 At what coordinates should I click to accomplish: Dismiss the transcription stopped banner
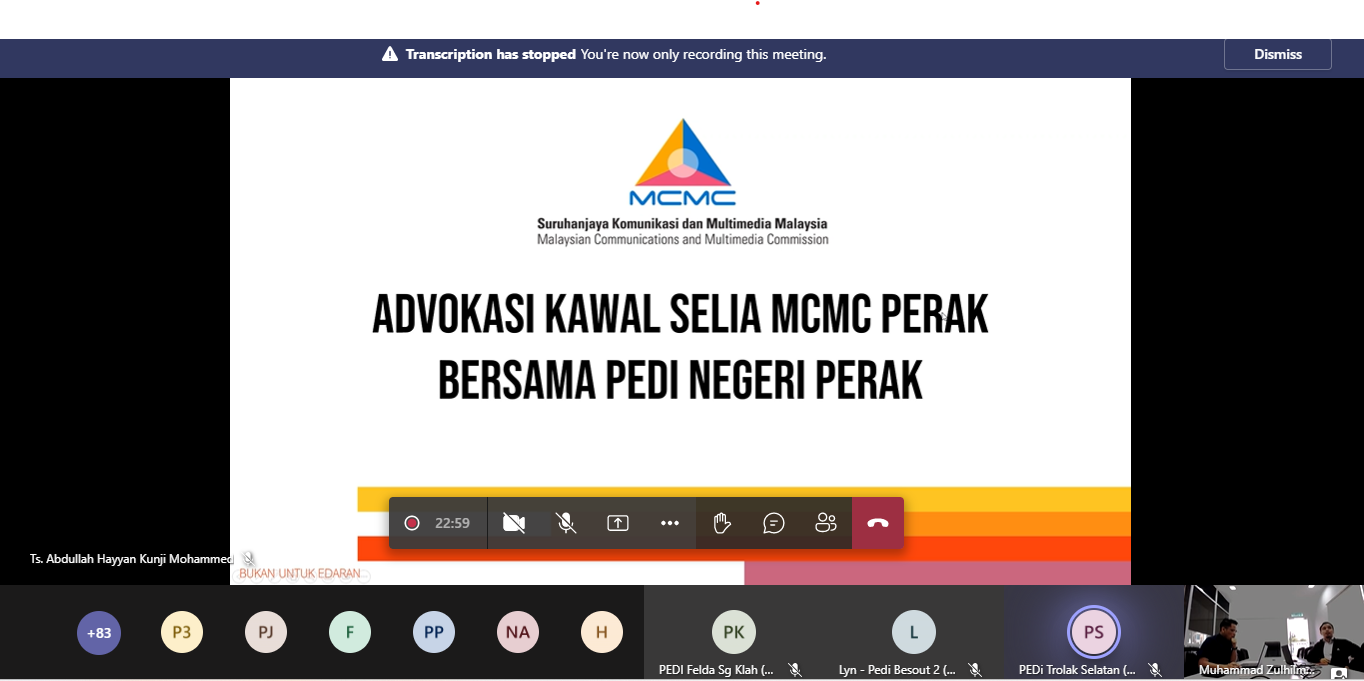pos(1277,54)
